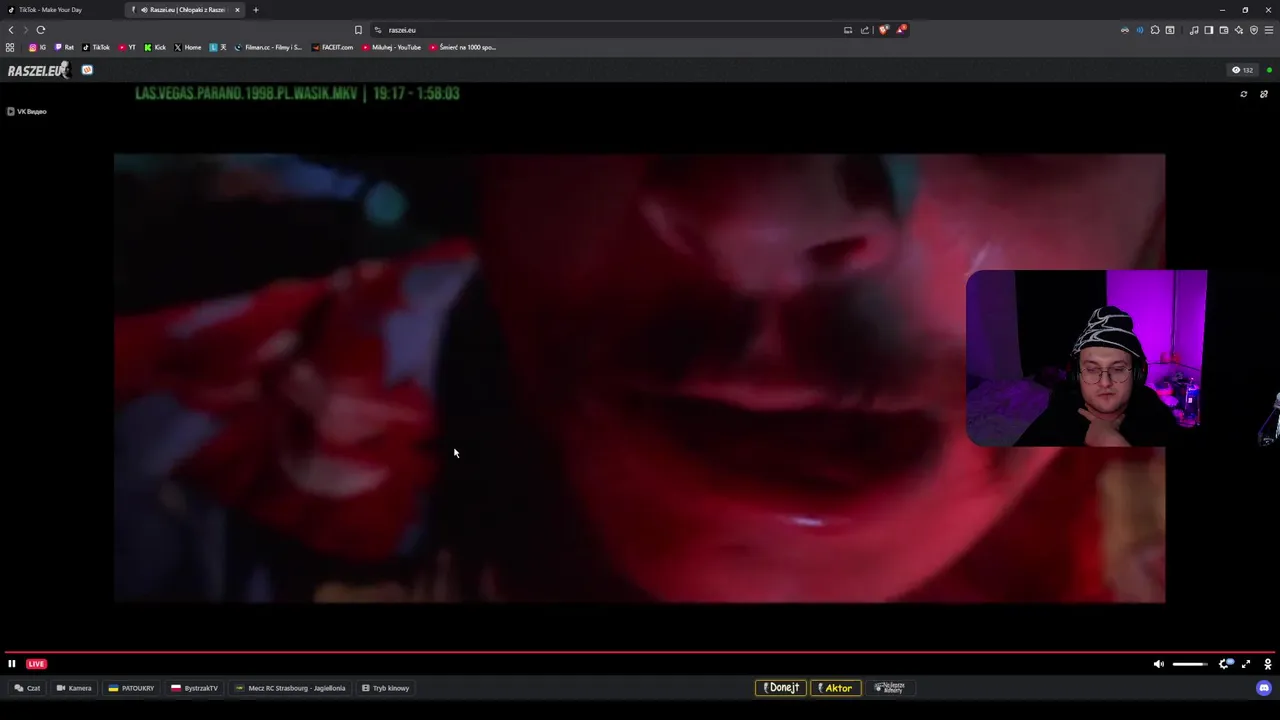
Task: Open the Leo AI sparkle icon
Action: click(1239, 30)
